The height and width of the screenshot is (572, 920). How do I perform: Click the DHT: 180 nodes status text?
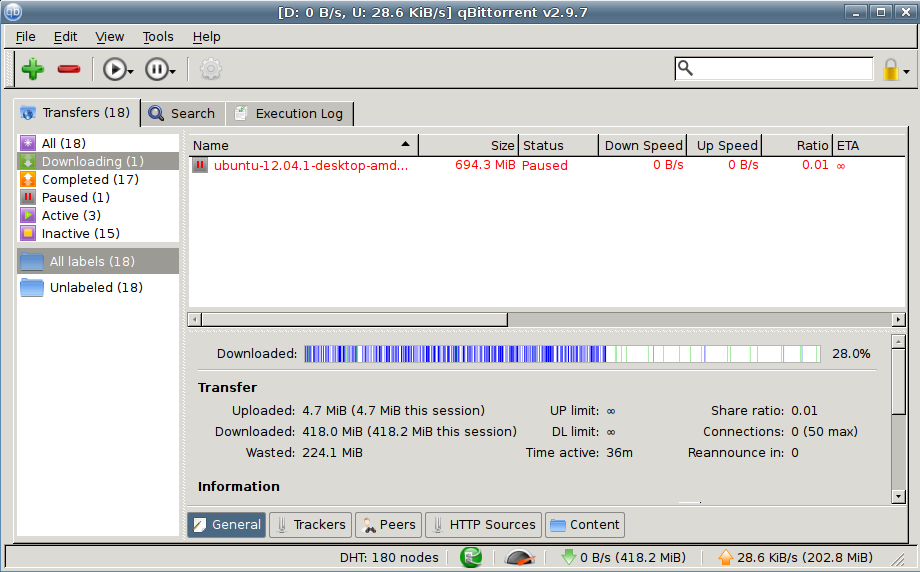coord(389,557)
